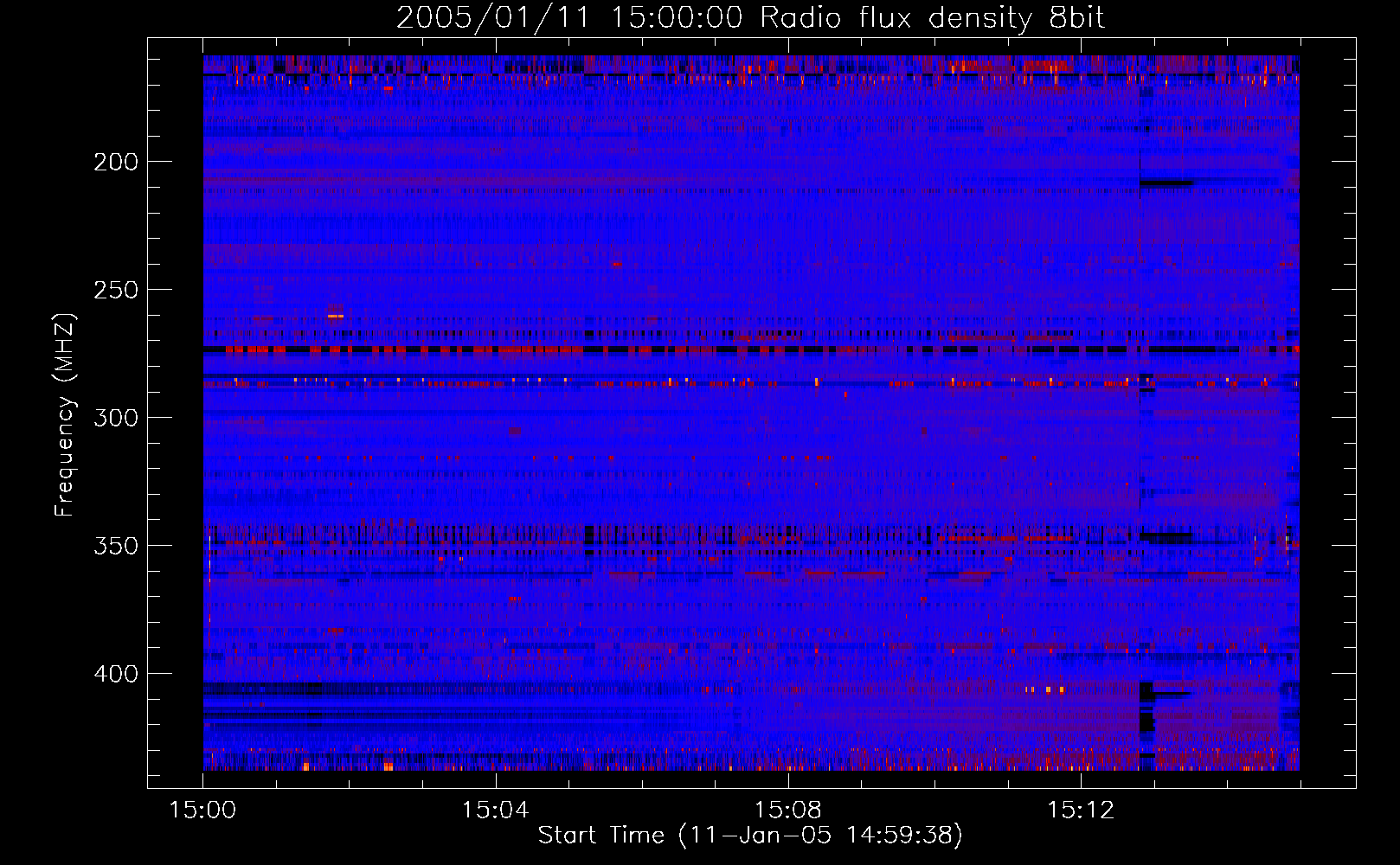This screenshot has height=865, width=1400.
Task: Click the plot title '2005/01/11 15:00:00 Radio flux density 8bit'
Action: pyautogui.click(x=750, y=18)
